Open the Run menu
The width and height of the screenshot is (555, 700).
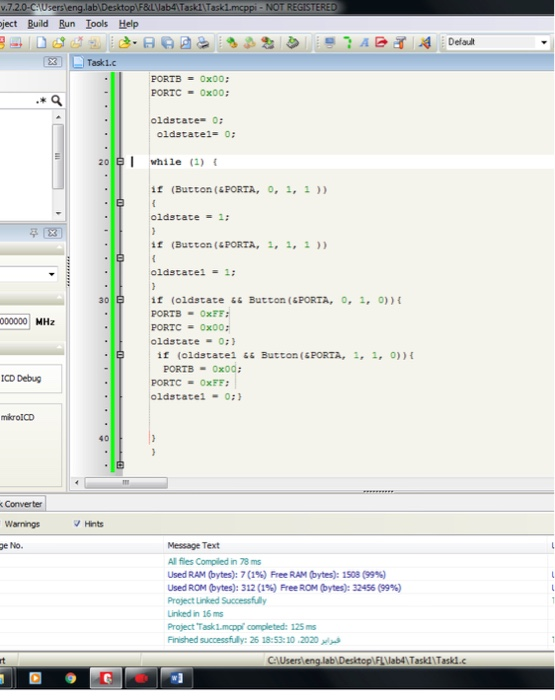tap(67, 24)
